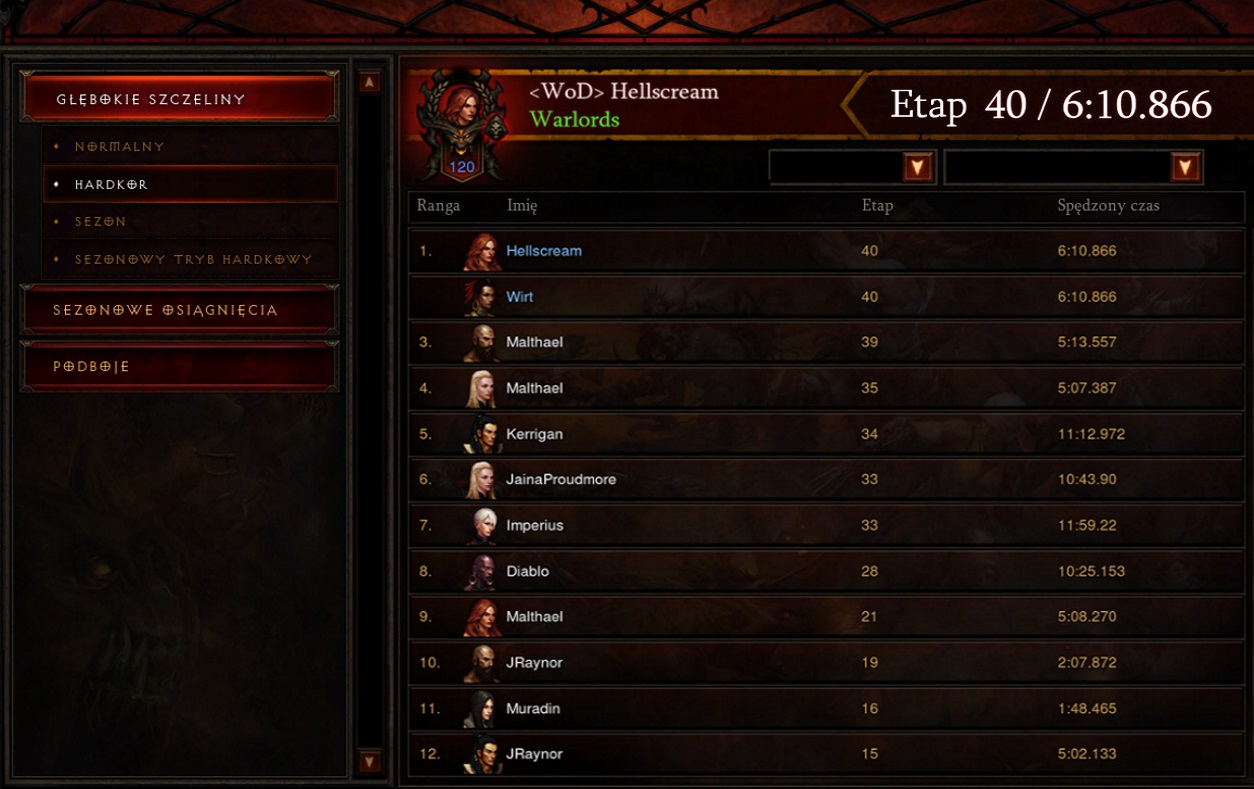Click the sidebar scrollbar up arrow
Screen dimensions: 1254x789
(x=370, y=82)
